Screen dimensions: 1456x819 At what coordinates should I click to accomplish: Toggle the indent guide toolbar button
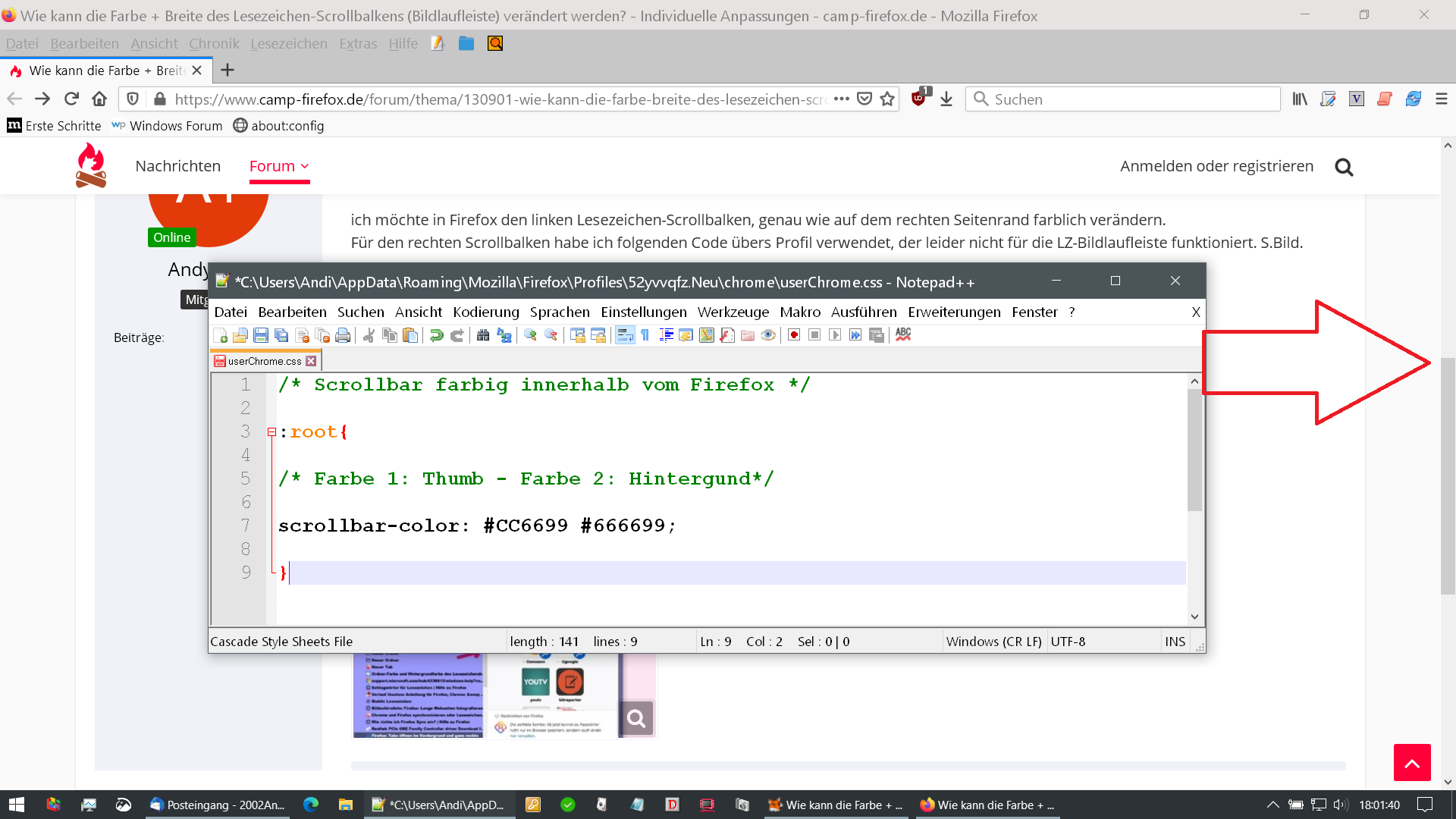click(x=666, y=335)
